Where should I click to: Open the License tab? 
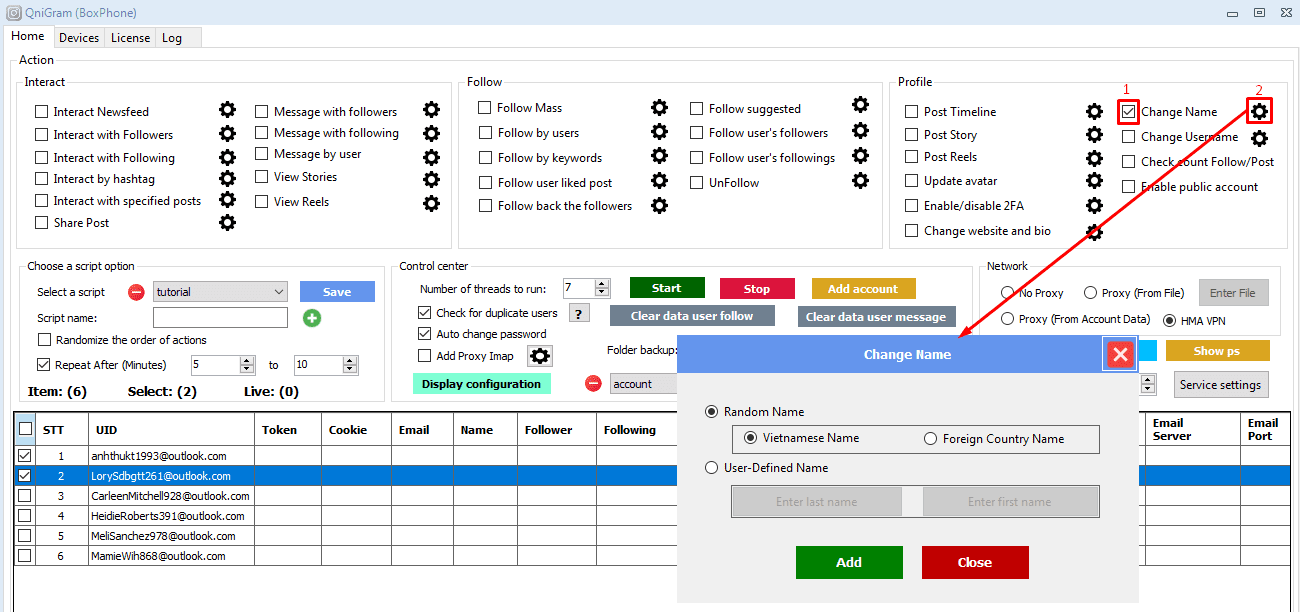(130, 38)
